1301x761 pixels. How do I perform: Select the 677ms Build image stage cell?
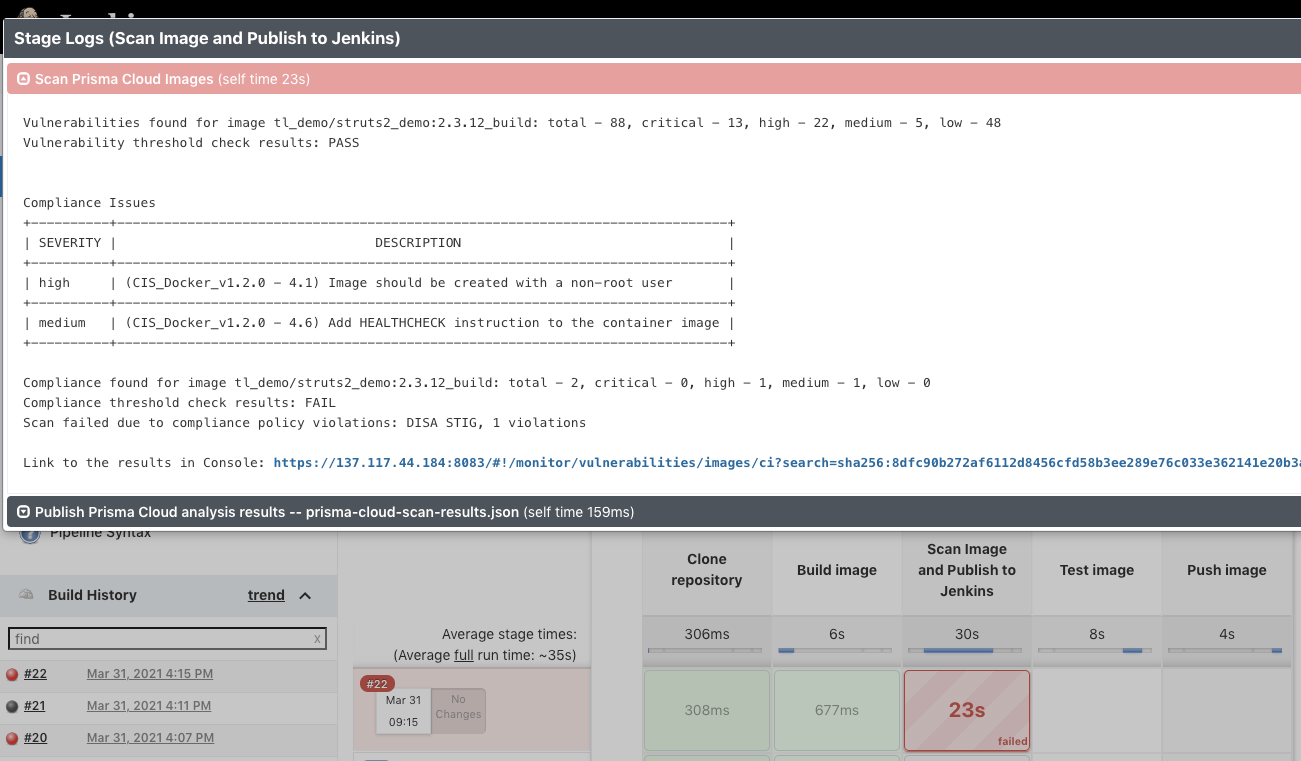pyautogui.click(x=837, y=710)
